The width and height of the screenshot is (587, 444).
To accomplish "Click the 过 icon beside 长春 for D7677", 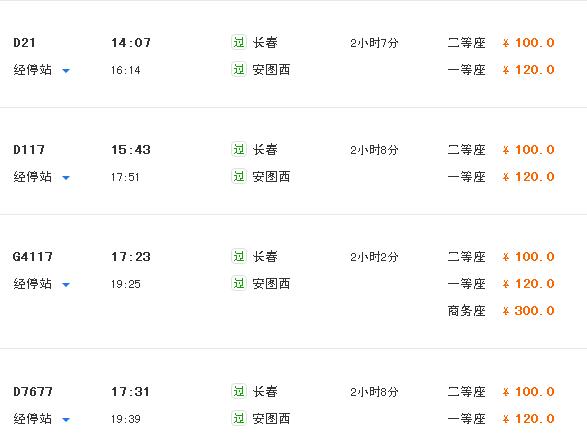I will (x=239, y=391).
